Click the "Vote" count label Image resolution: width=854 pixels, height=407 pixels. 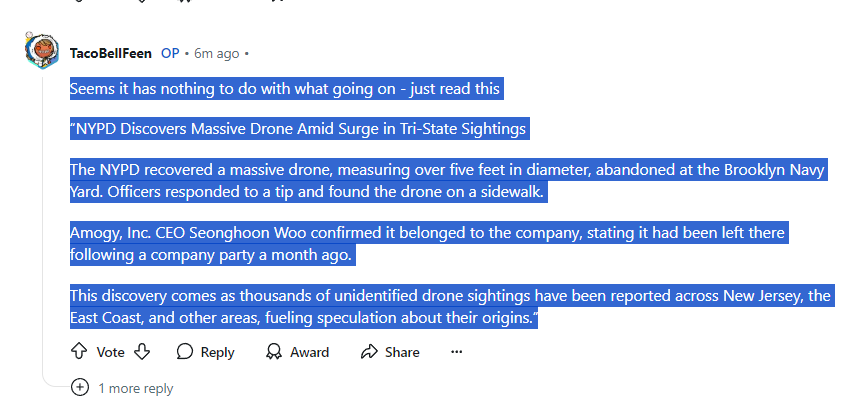[110, 352]
